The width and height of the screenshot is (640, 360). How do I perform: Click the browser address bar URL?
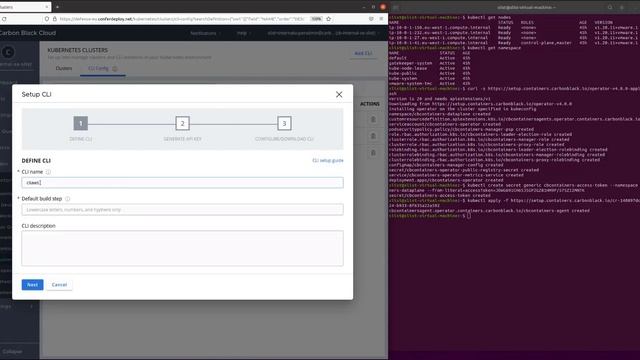tap(182, 19)
